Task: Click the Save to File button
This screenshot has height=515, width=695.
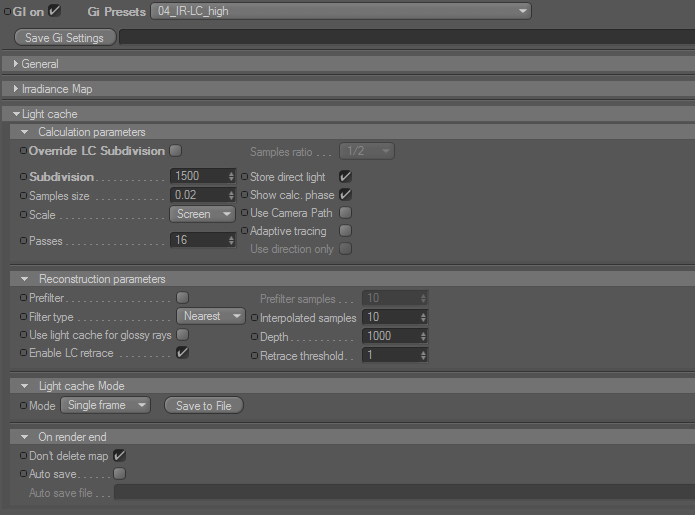Action: coord(204,406)
